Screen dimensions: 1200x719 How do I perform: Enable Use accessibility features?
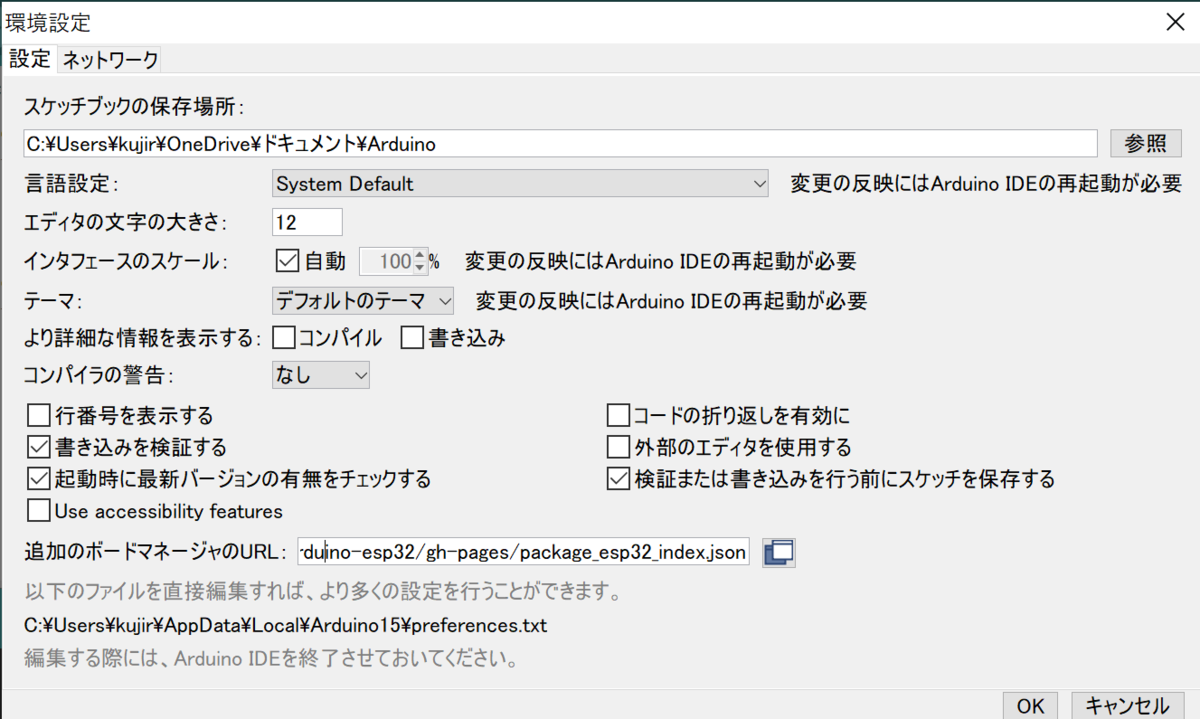pos(38,511)
